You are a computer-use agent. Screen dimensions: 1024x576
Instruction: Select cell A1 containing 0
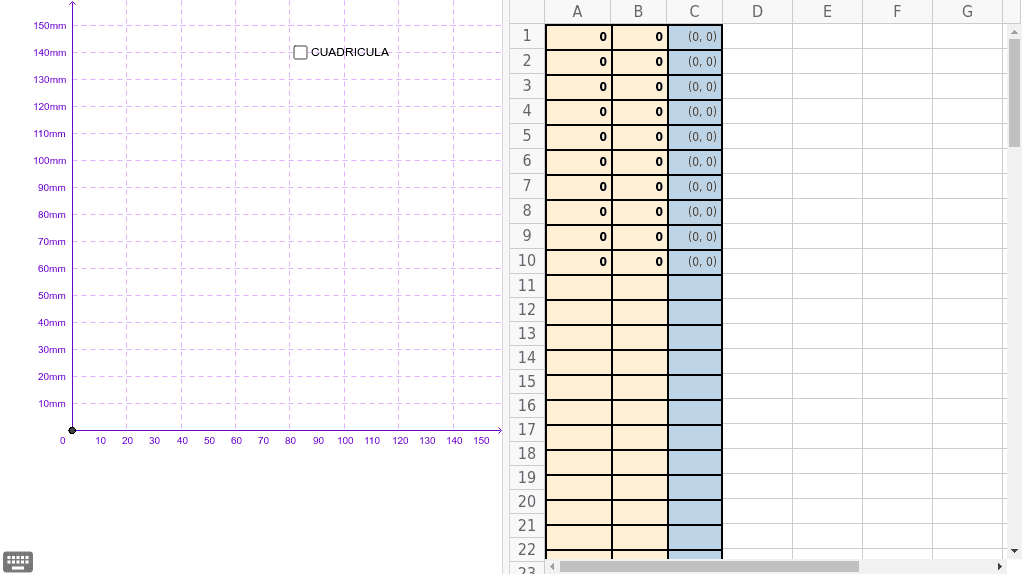pyautogui.click(x=579, y=37)
